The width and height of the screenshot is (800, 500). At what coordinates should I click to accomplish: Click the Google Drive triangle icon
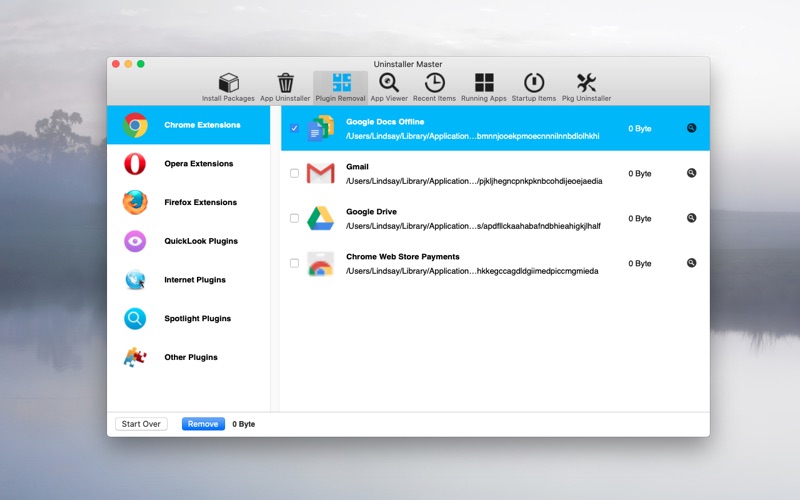click(x=320, y=218)
